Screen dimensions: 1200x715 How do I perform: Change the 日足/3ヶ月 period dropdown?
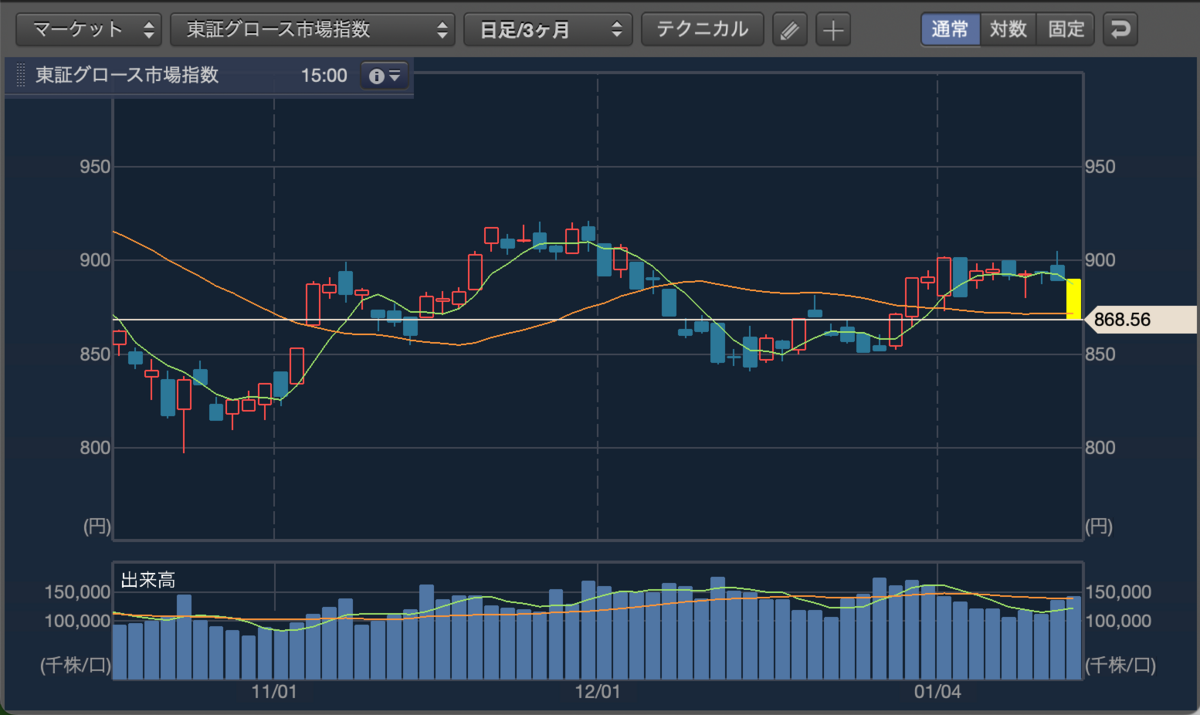coord(547,29)
